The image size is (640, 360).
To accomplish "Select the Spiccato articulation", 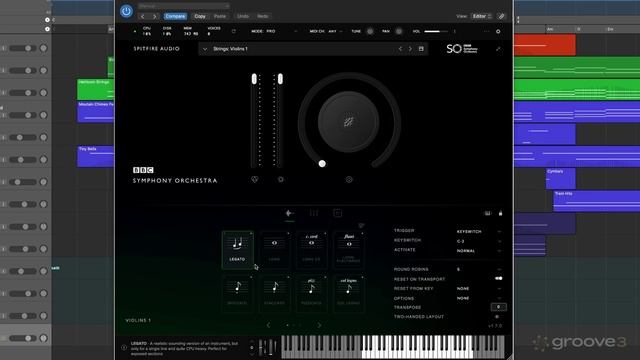I will (x=238, y=294).
